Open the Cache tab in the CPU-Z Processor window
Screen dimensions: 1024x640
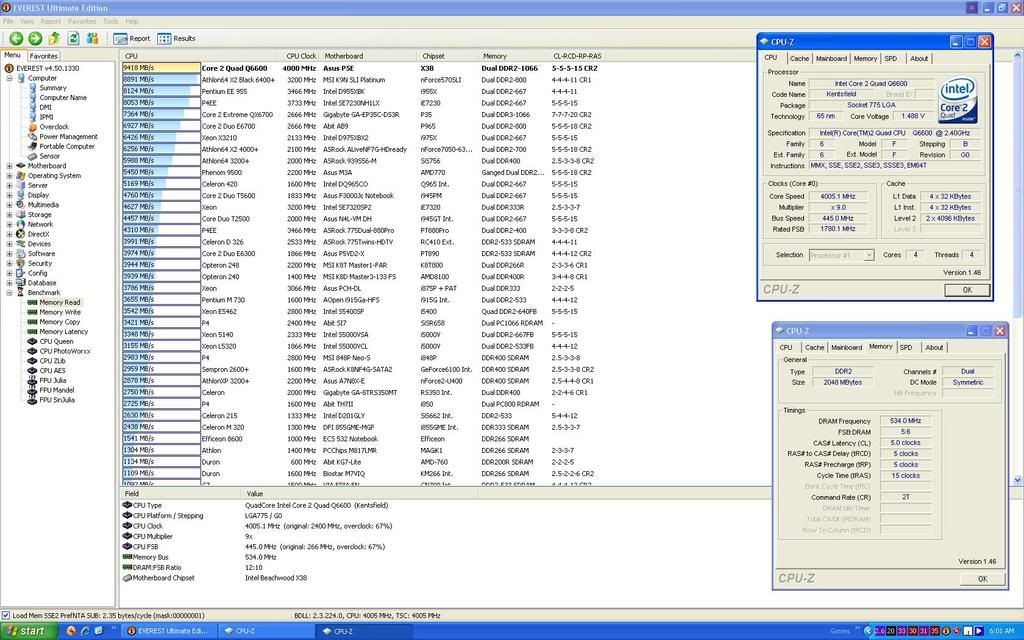pos(799,59)
